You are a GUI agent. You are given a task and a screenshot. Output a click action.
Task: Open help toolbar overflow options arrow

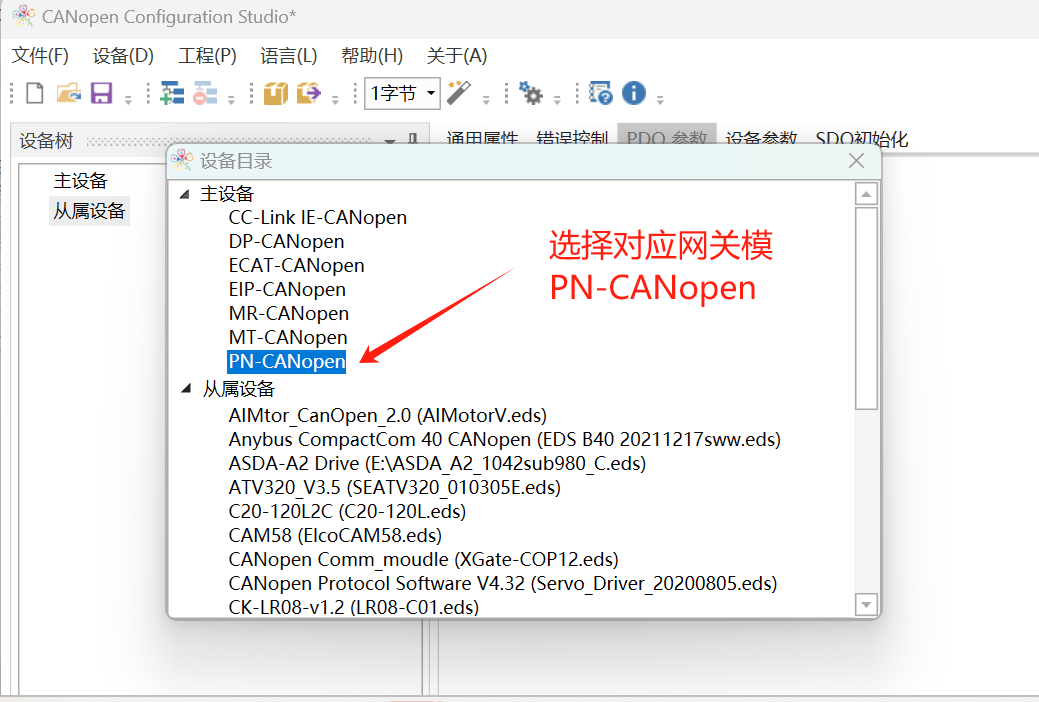[x=660, y=99]
